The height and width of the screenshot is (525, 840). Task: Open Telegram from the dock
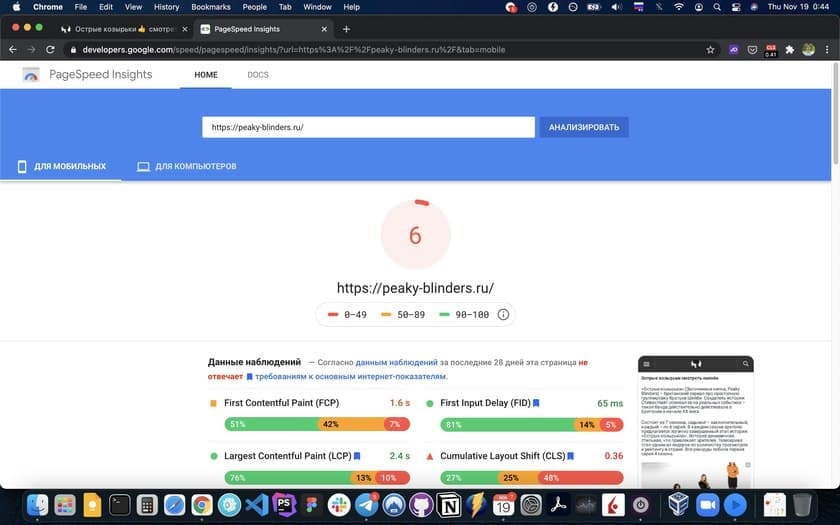pyautogui.click(x=367, y=505)
